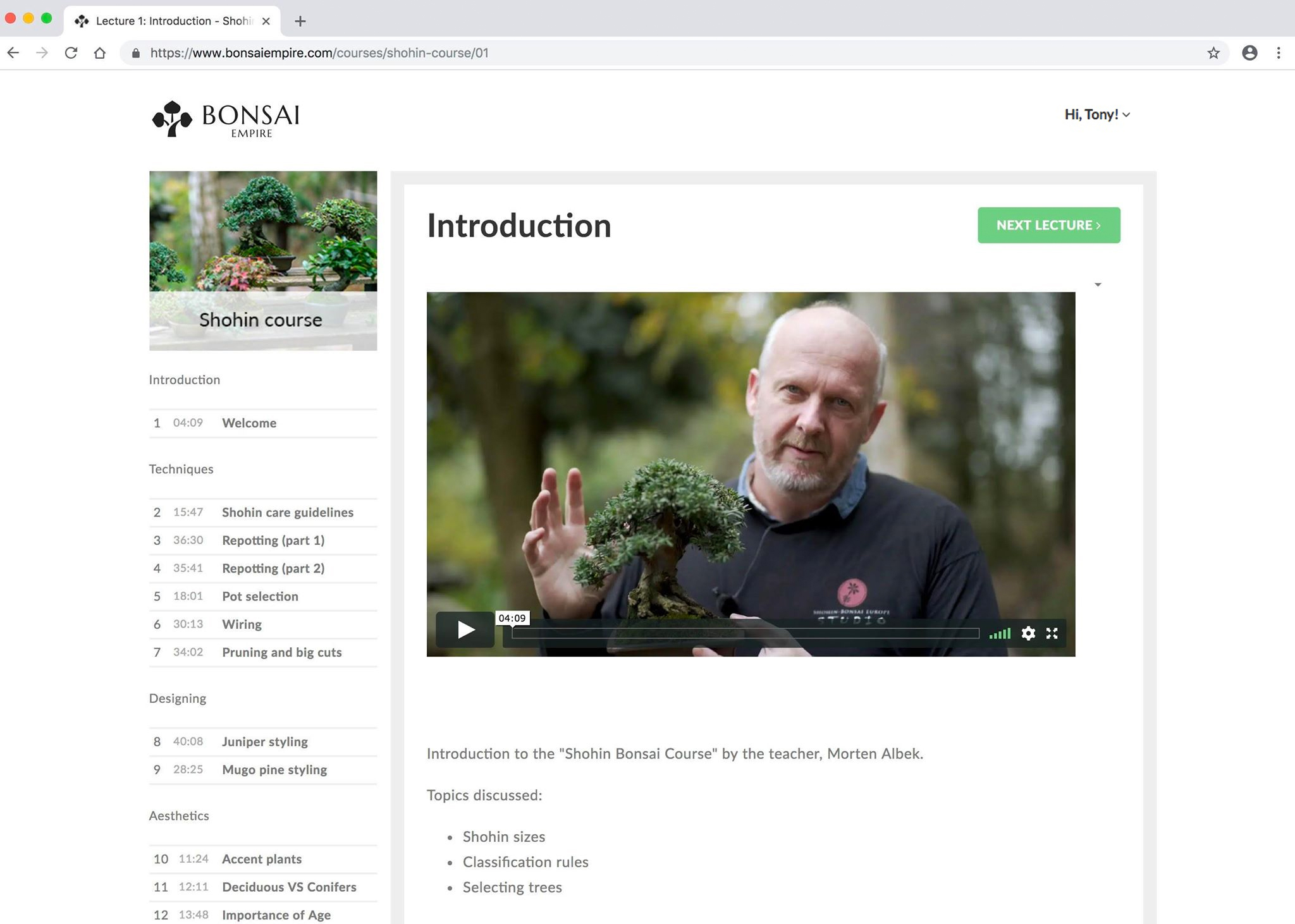Open video settings gear icon
The height and width of the screenshot is (924, 1295).
1028,633
